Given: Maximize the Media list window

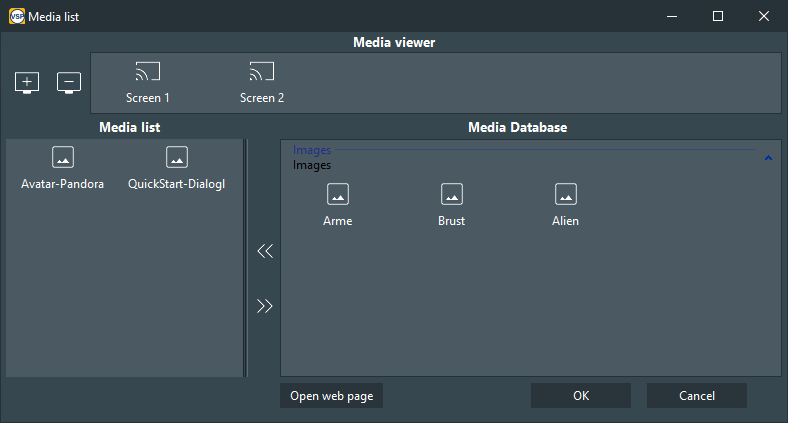Looking at the screenshot, I should coord(718,17).
